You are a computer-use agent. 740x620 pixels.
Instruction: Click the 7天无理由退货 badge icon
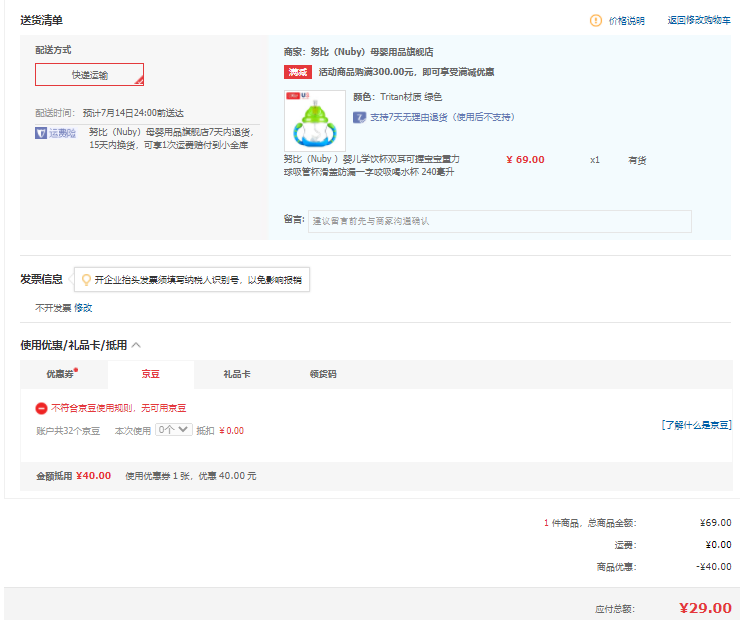pyautogui.click(x=359, y=117)
